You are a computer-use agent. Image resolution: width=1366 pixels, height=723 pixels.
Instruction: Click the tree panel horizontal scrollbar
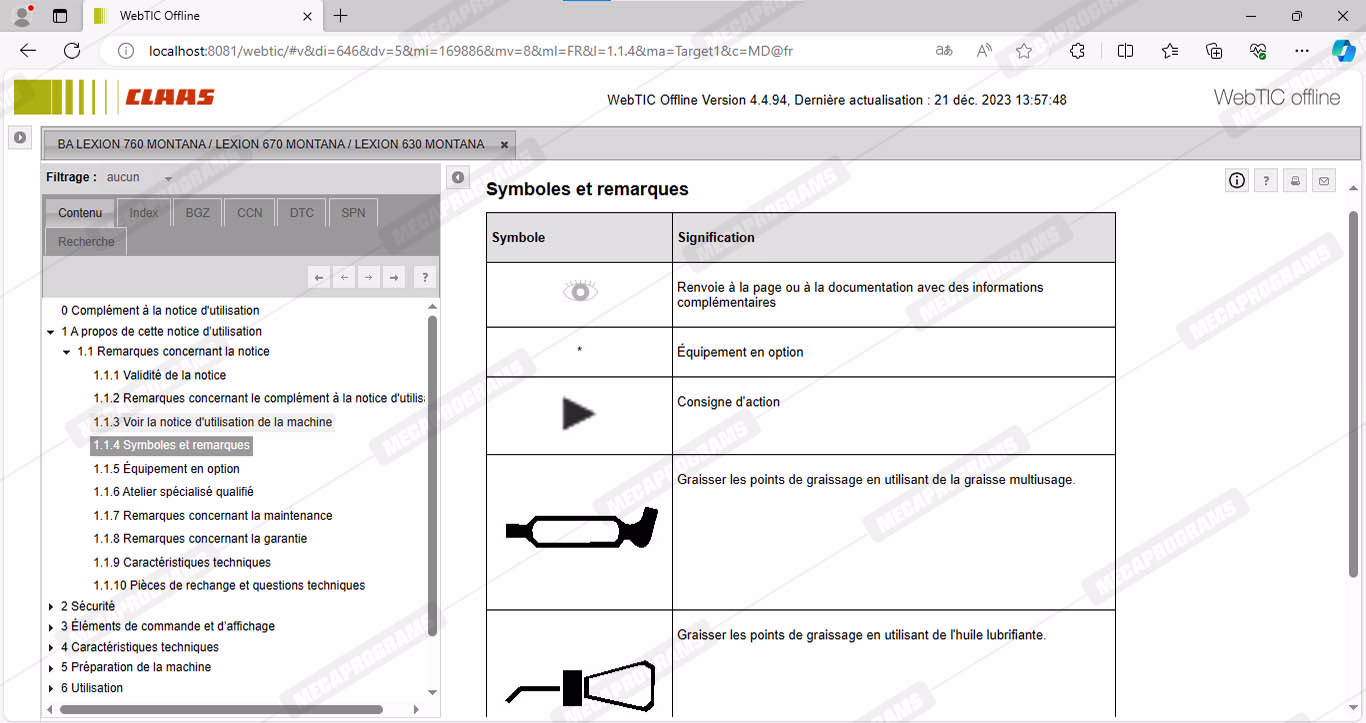[x=220, y=709]
